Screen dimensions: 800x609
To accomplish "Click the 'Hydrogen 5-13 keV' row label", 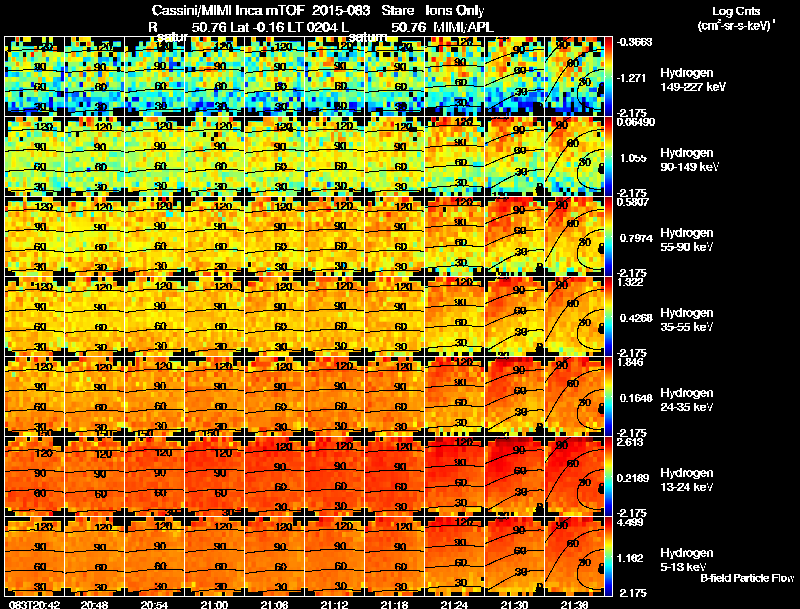I will (x=687, y=560).
